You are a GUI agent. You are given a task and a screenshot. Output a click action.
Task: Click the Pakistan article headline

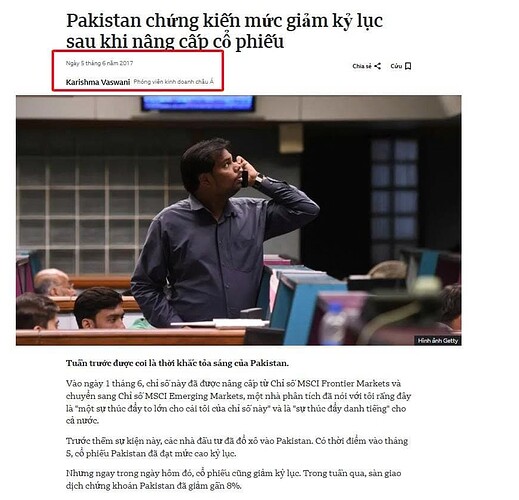(x=224, y=31)
